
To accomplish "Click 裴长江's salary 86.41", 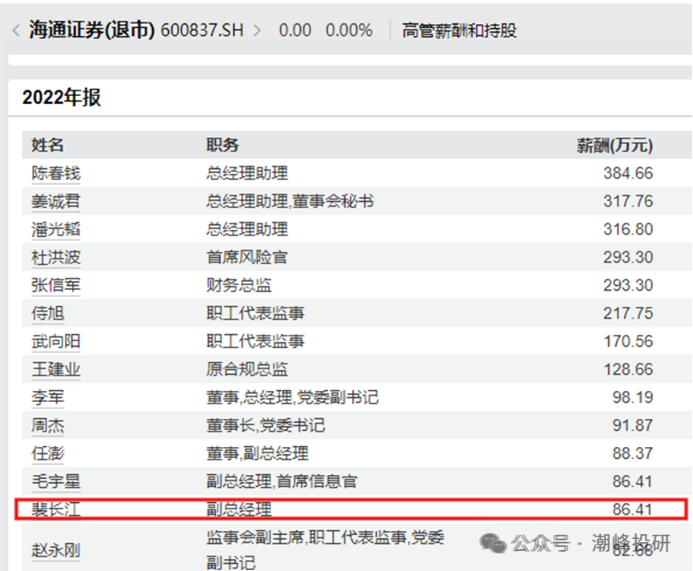I will click(x=632, y=510).
